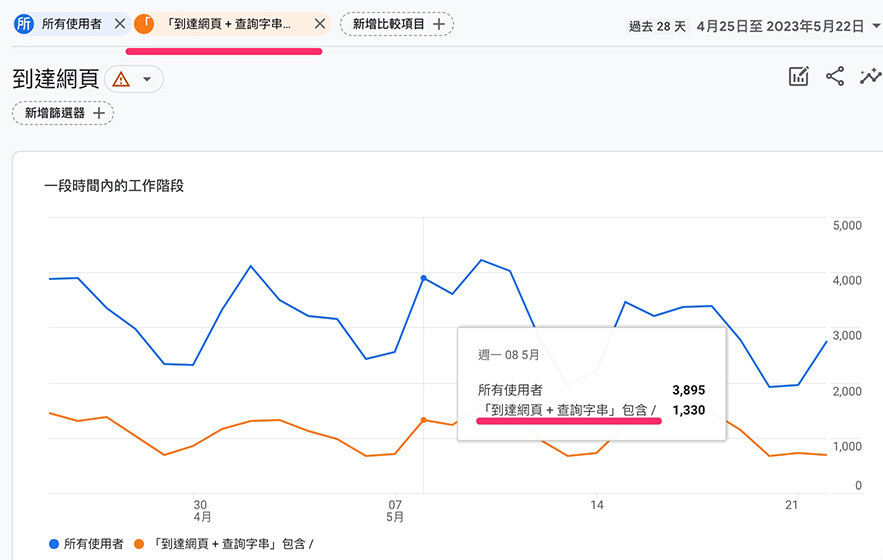
Task: Add a new comparison with 新增比較項目
Action: coord(397,24)
